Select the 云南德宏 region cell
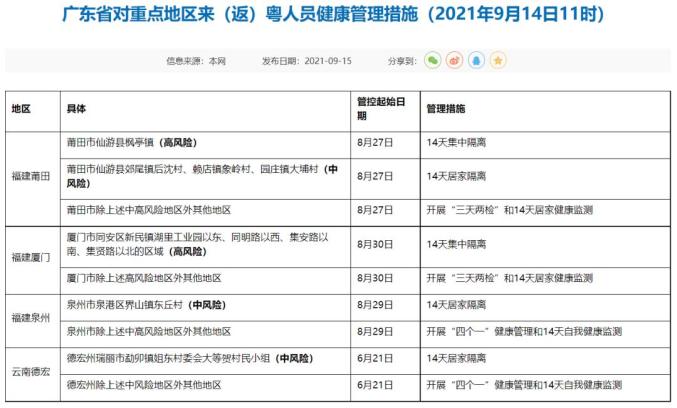 (x=31, y=372)
